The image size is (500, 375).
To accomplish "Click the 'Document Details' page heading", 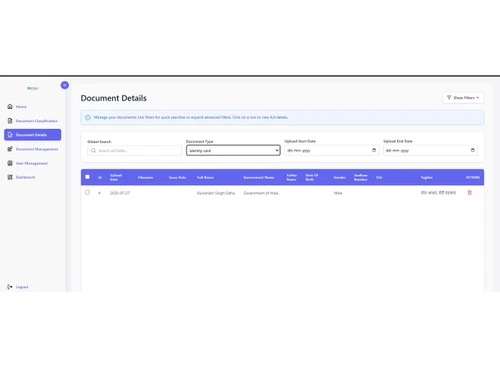I will point(114,98).
